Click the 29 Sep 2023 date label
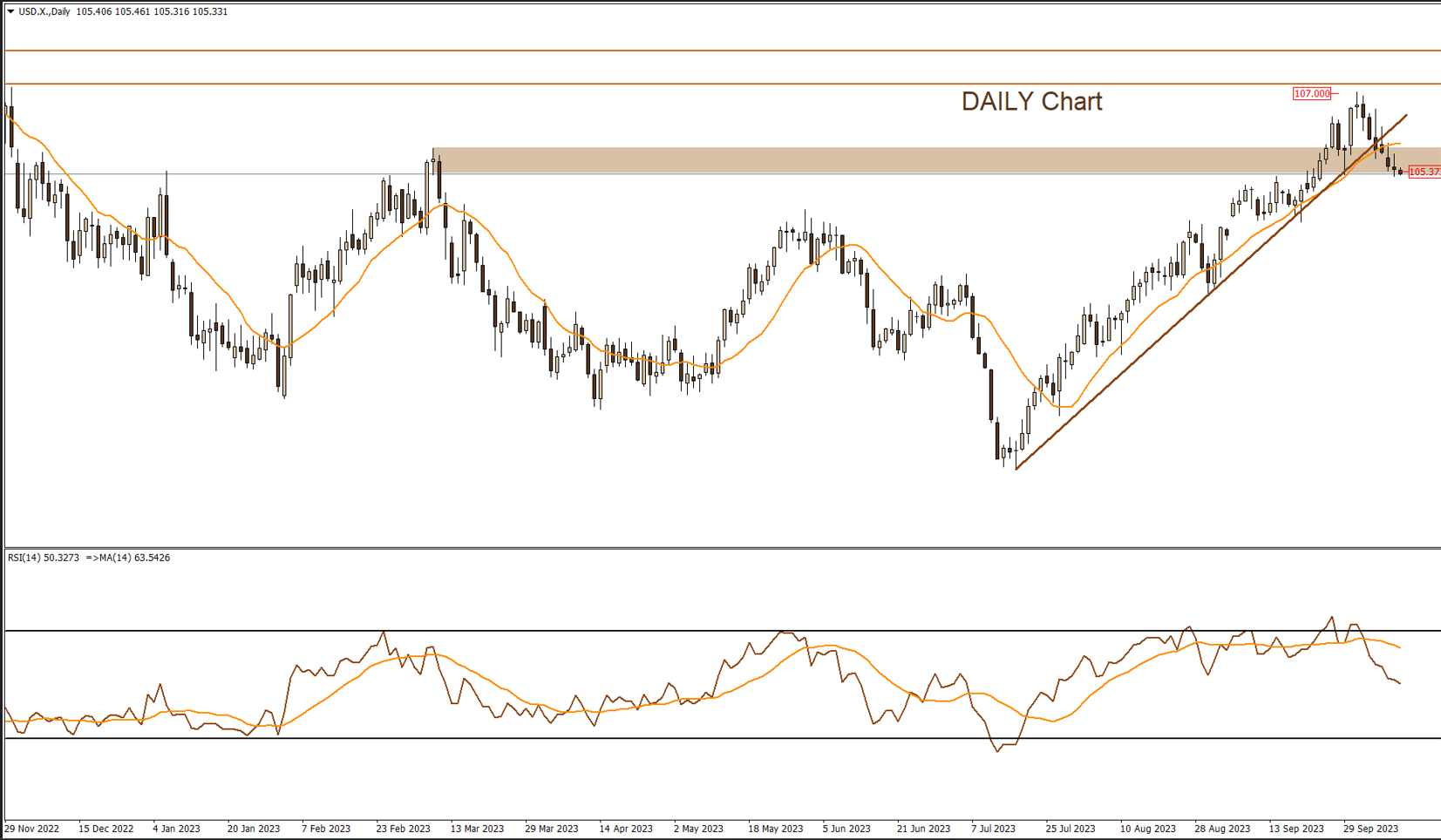 pyautogui.click(x=1370, y=829)
